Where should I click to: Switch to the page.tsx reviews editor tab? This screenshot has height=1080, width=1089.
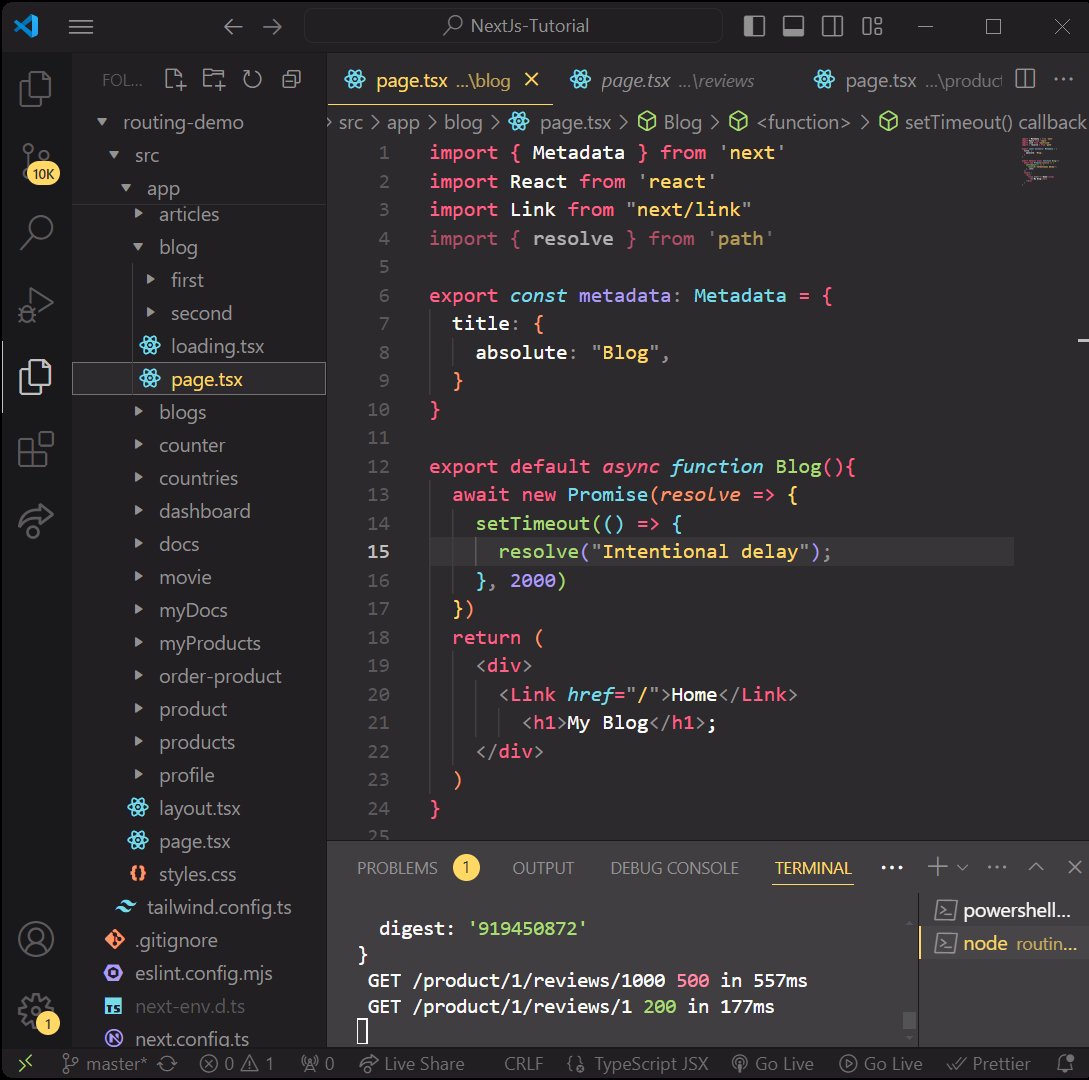662,81
